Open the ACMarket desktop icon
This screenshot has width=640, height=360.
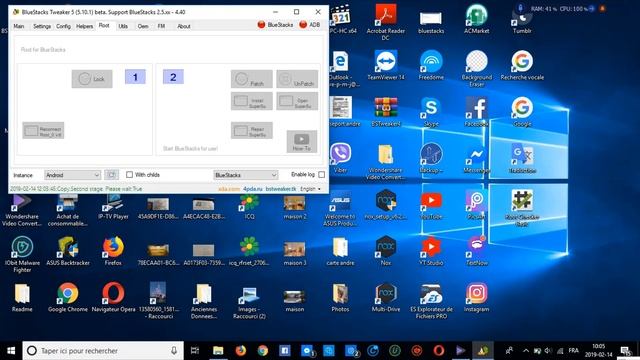point(476,19)
